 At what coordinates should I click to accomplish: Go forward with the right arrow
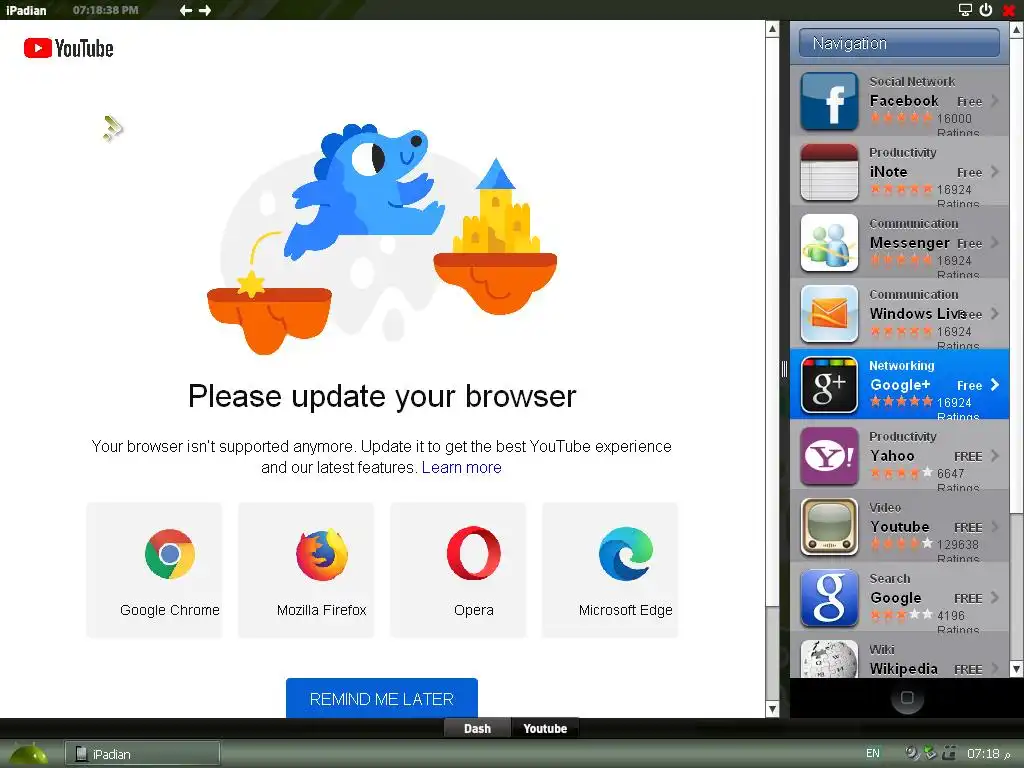(205, 10)
